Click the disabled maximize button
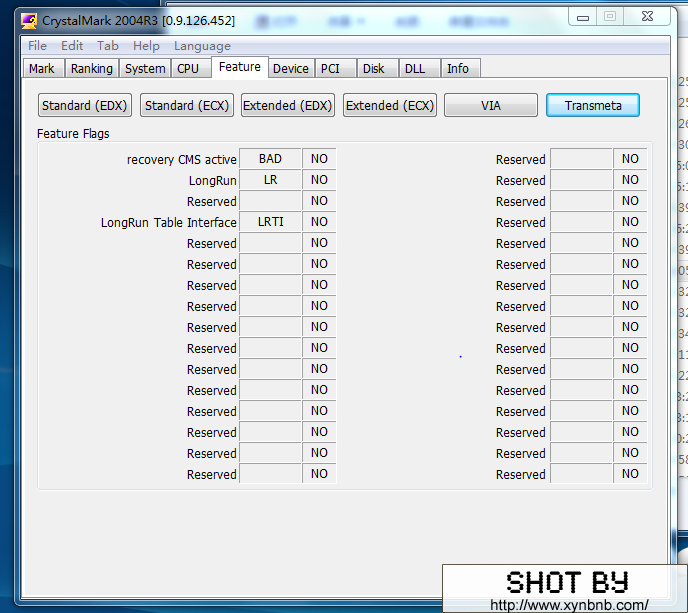This screenshot has width=688, height=613. [610, 17]
